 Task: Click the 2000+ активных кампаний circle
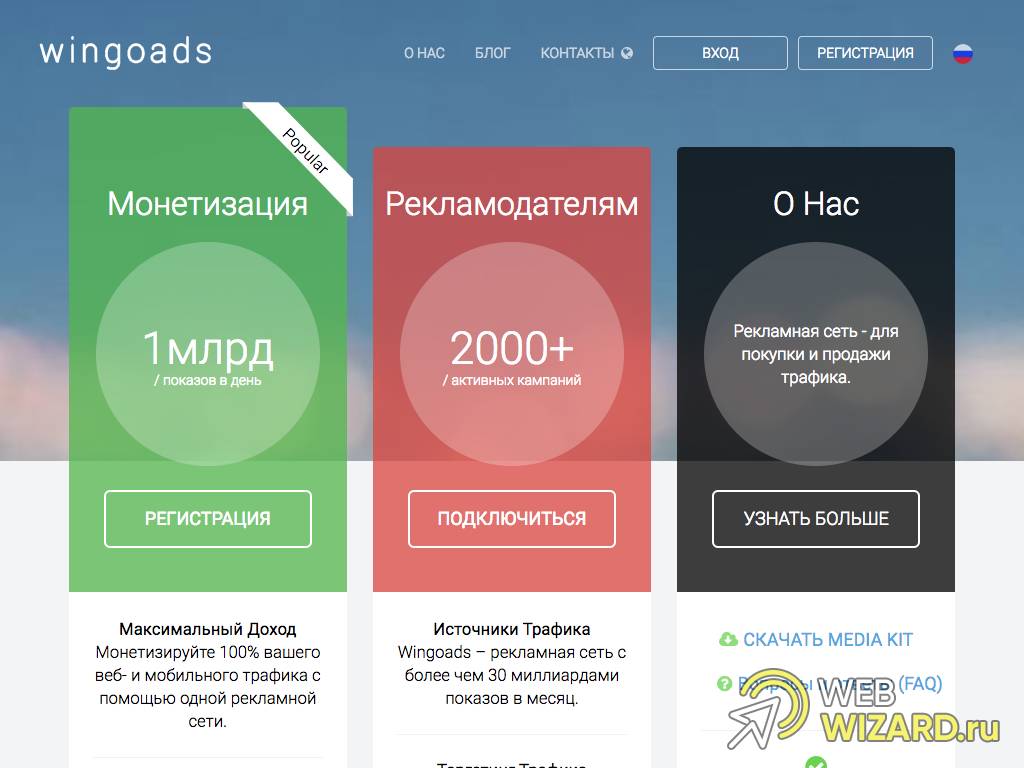click(x=512, y=354)
